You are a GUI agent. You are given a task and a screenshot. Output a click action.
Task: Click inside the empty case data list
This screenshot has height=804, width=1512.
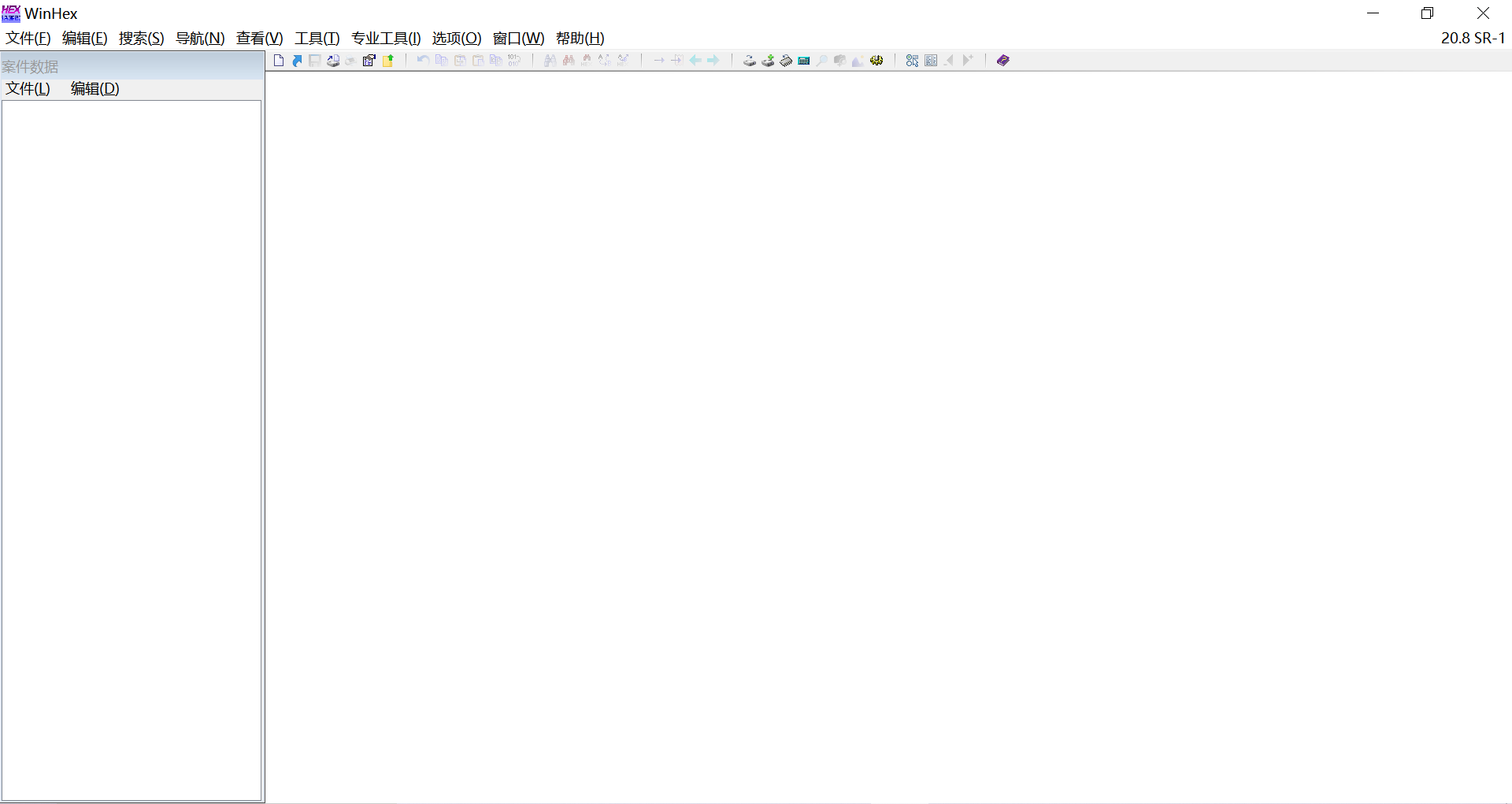point(132,450)
